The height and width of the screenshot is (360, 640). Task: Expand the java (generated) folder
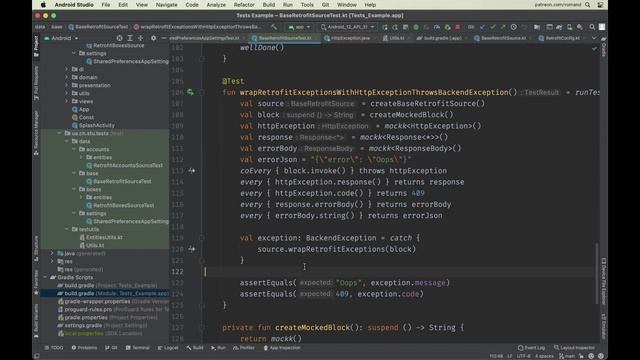click(x=52, y=253)
